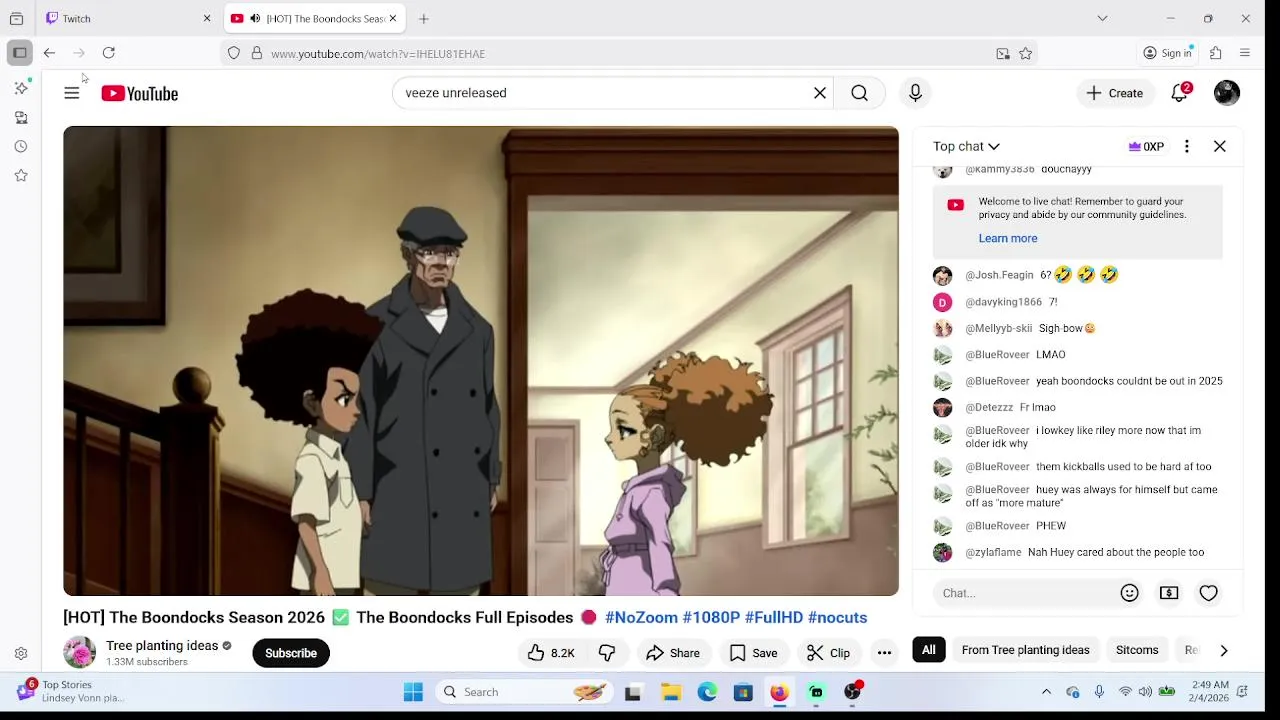Viewport: 1280px width, 720px height.
Task: List all tabs with the chevron
Action: (1102, 18)
